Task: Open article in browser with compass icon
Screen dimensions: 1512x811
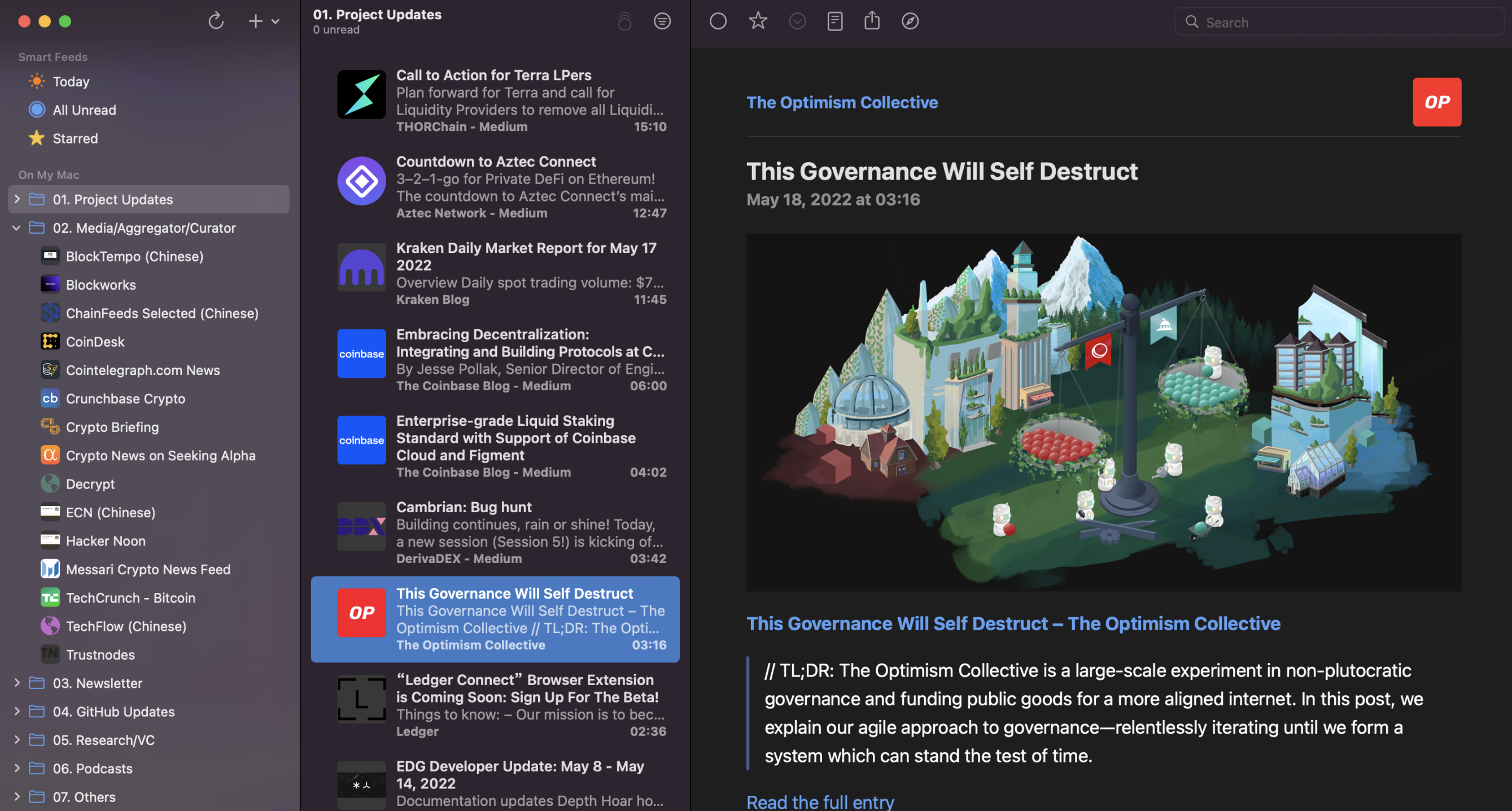Action: click(910, 21)
